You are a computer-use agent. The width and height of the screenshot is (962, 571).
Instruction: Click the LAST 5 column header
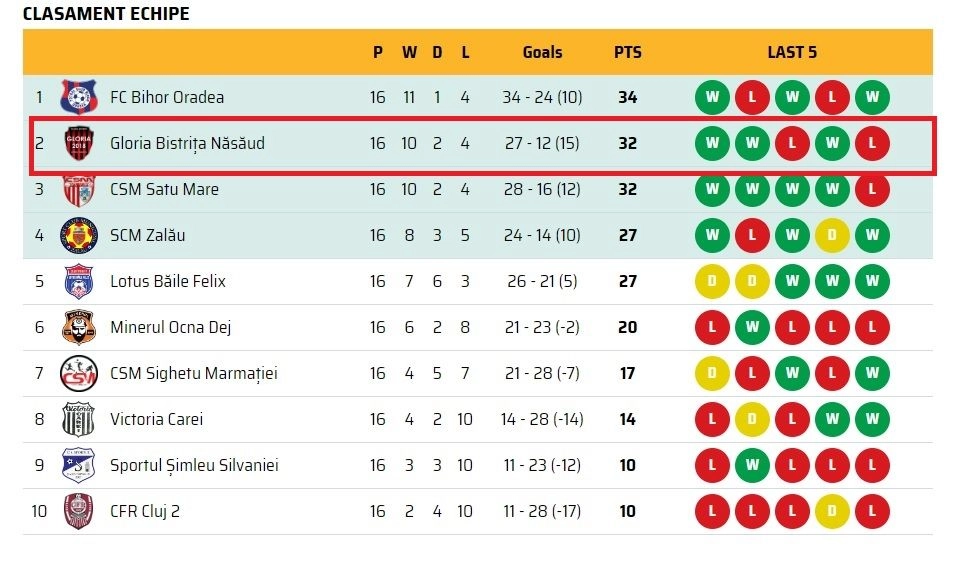pos(792,52)
